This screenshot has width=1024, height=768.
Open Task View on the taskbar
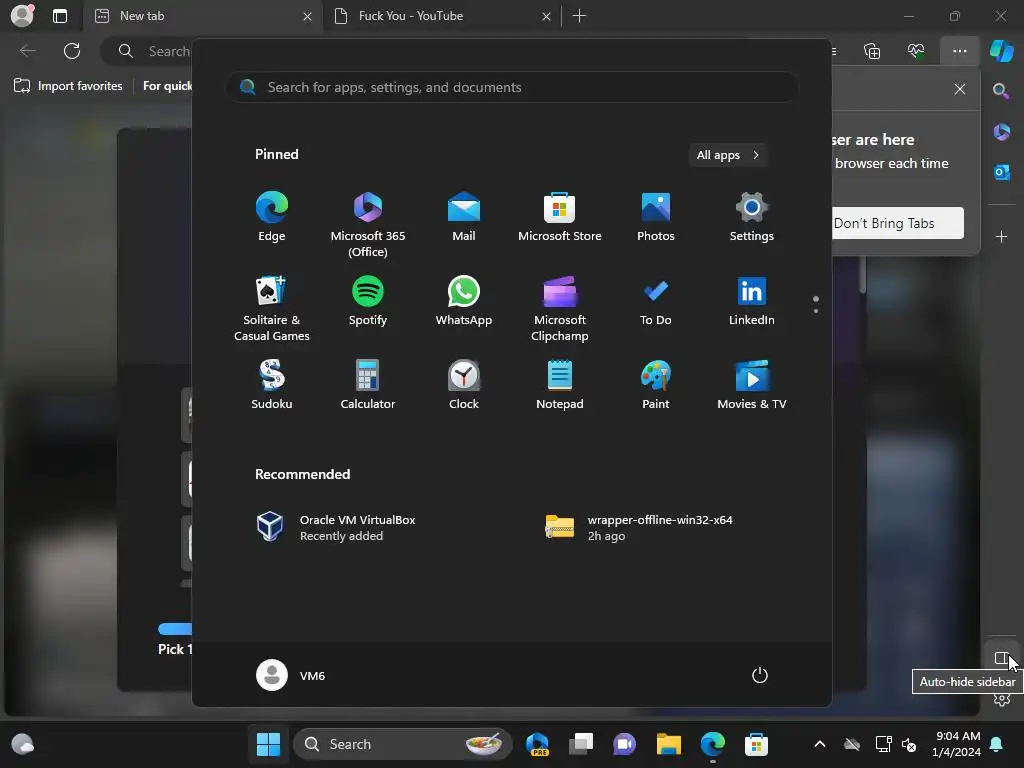(581, 744)
